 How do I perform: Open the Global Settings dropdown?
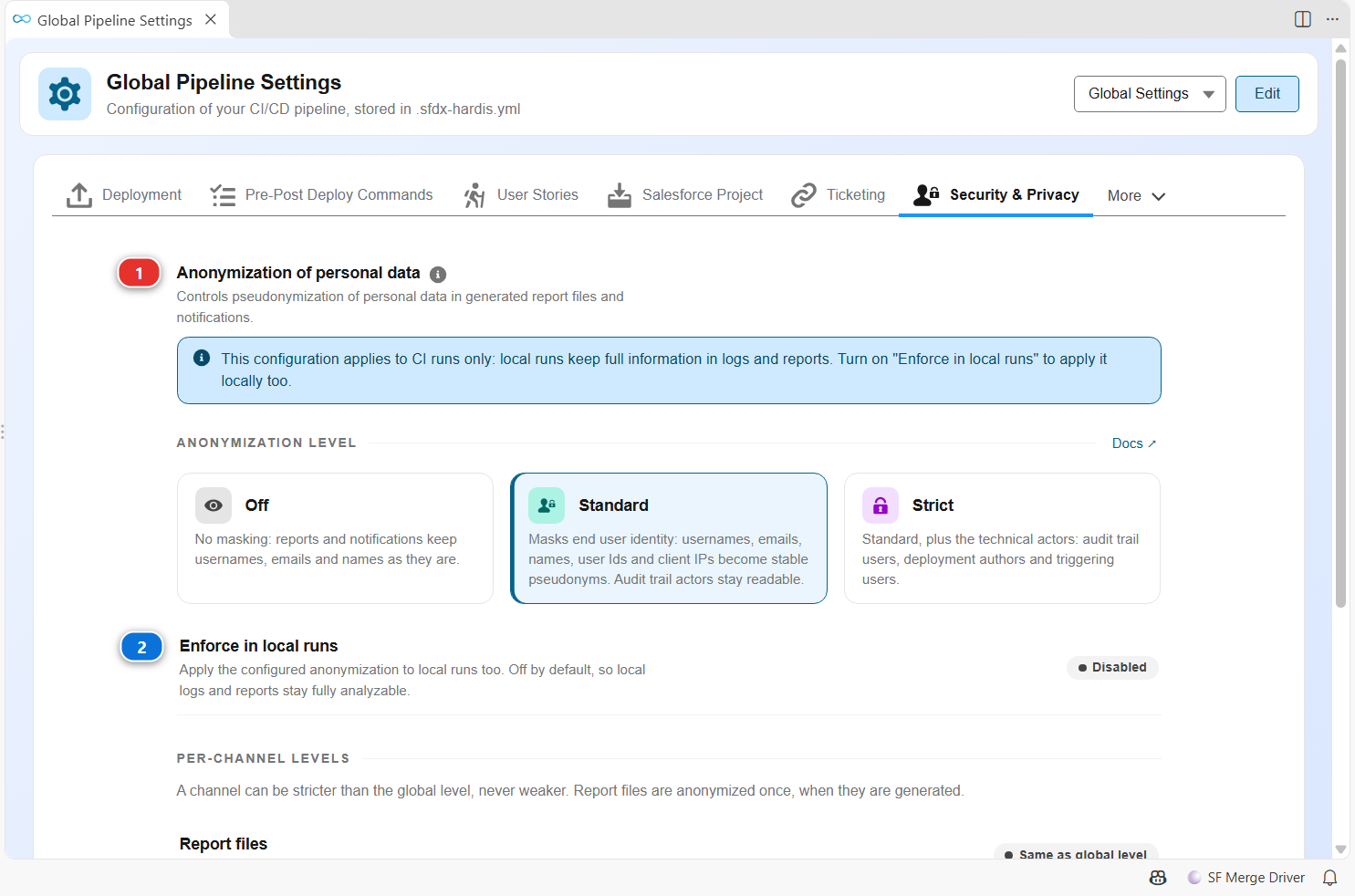pyautogui.click(x=1150, y=94)
